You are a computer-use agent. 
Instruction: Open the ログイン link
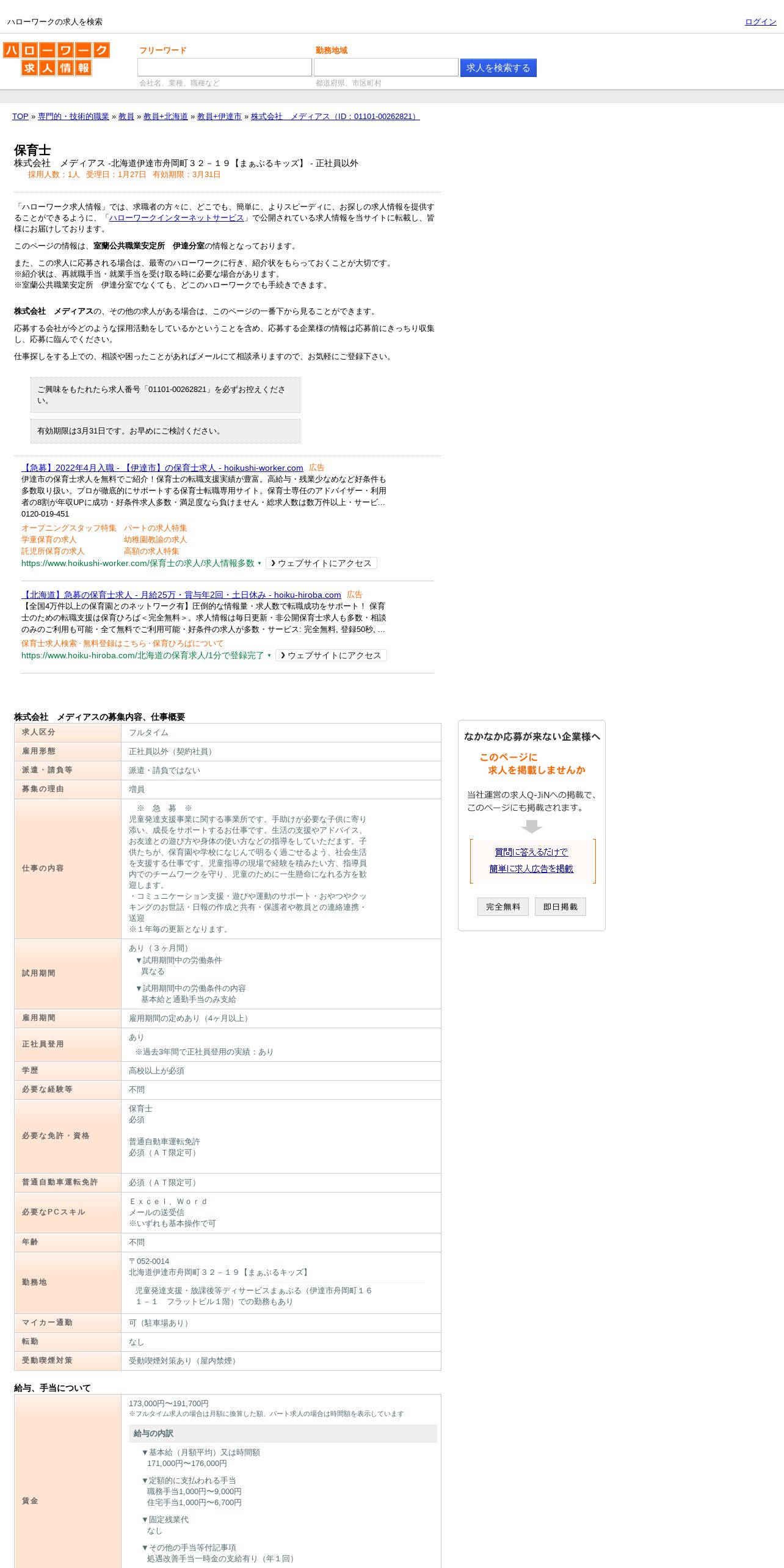tap(760, 22)
